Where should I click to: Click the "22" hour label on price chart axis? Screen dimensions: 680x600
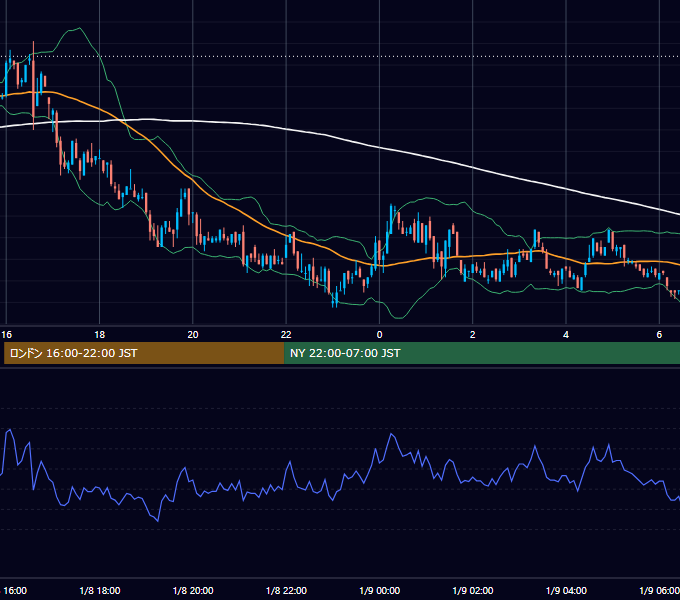[x=286, y=335]
